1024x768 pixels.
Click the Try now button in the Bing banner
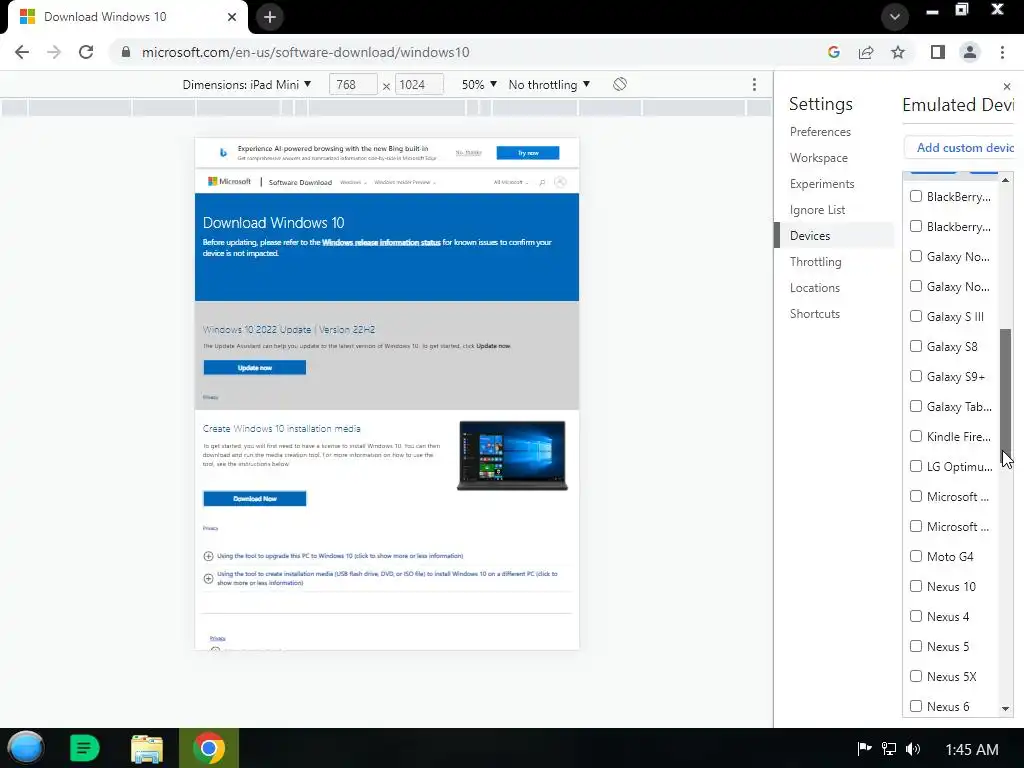528,153
